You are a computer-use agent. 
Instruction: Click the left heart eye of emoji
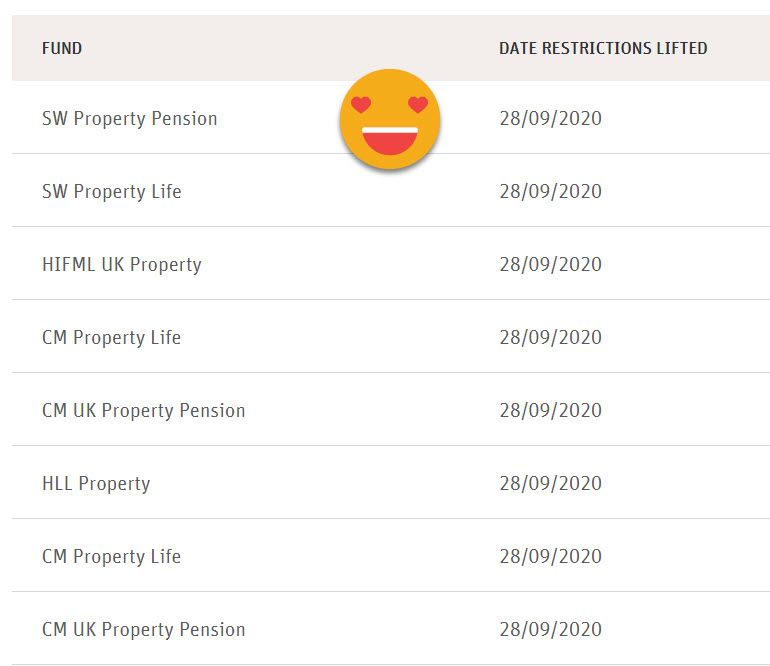[361, 105]
